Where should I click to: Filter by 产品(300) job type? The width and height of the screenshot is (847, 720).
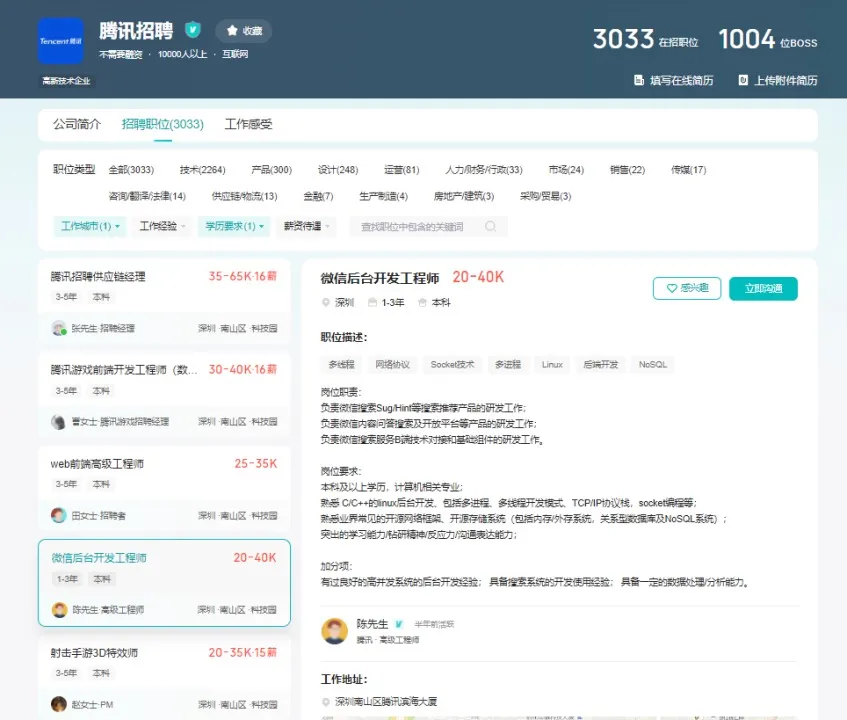tap(272, 170)
